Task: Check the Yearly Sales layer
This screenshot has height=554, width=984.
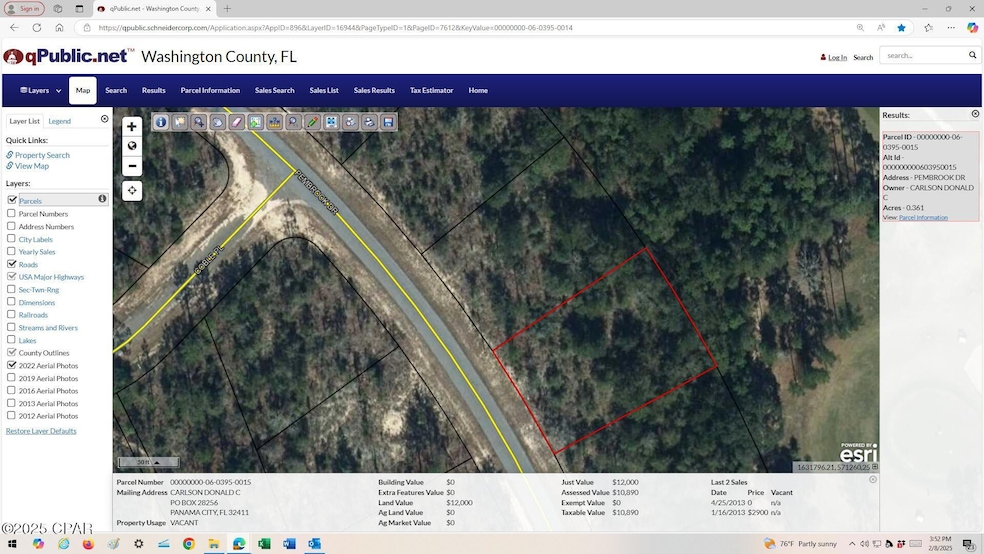Action: tap(11, 251)
